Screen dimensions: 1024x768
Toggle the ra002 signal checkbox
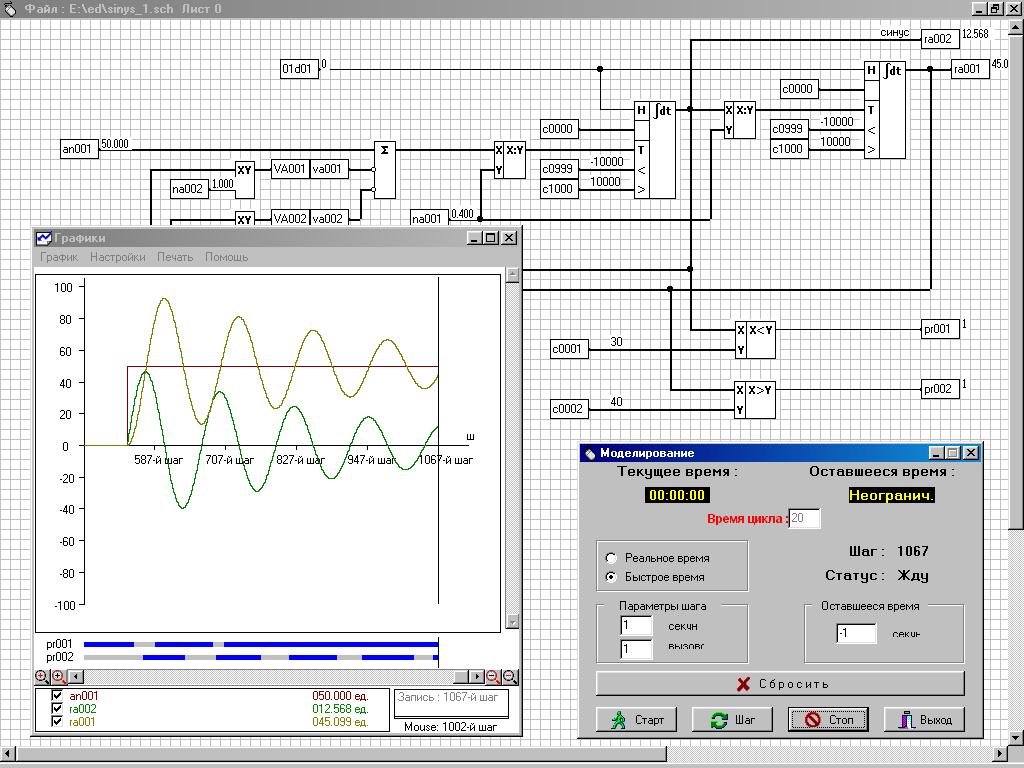click(x=57, y=709)
